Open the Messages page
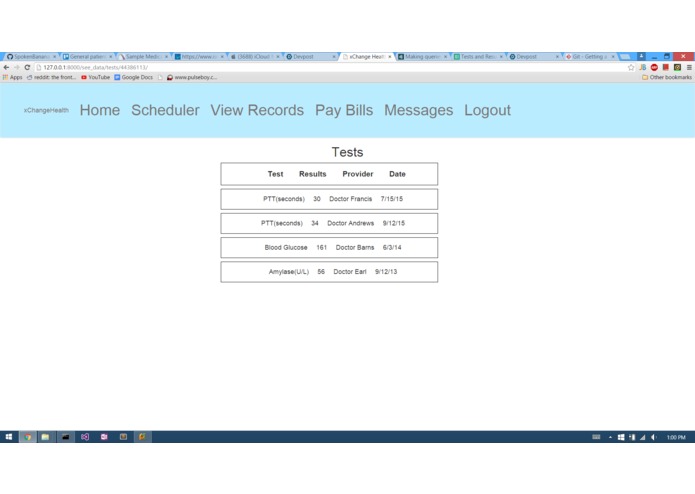Viewport: 695px width, 494px height. tap(418, 110)
